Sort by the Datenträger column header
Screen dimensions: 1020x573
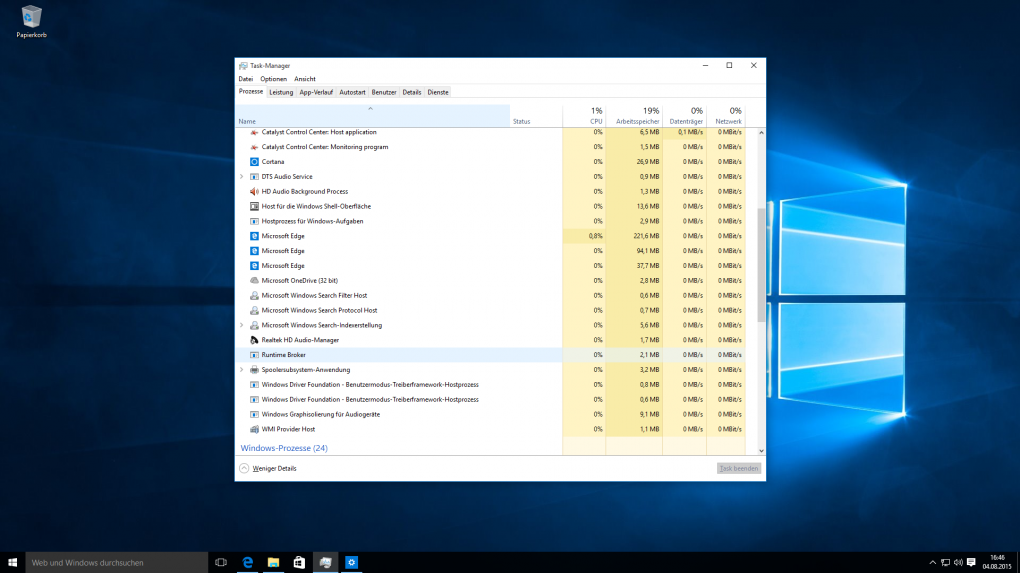point(684,116)
